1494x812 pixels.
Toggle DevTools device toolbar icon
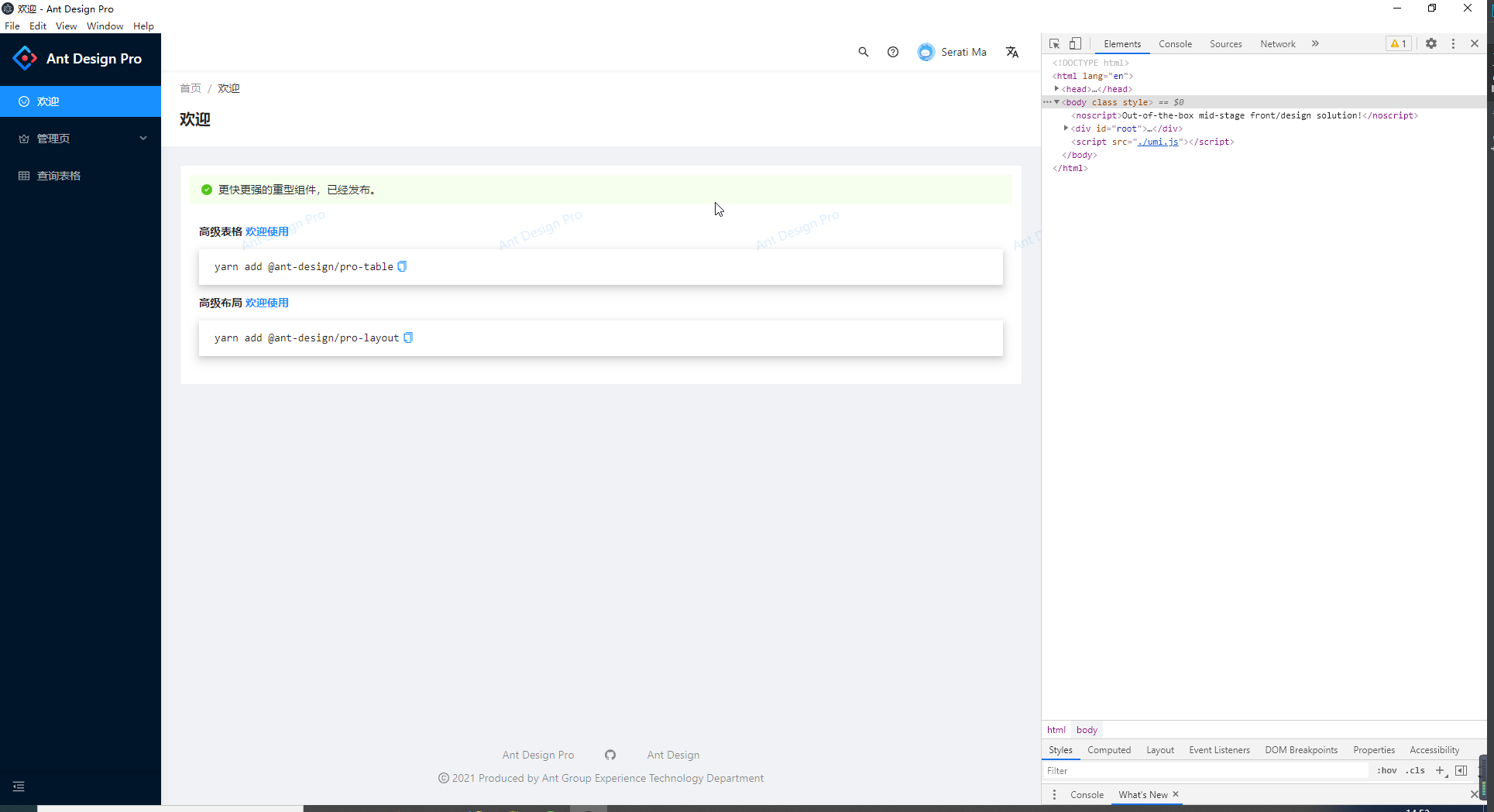click(x=1076, y=44)
